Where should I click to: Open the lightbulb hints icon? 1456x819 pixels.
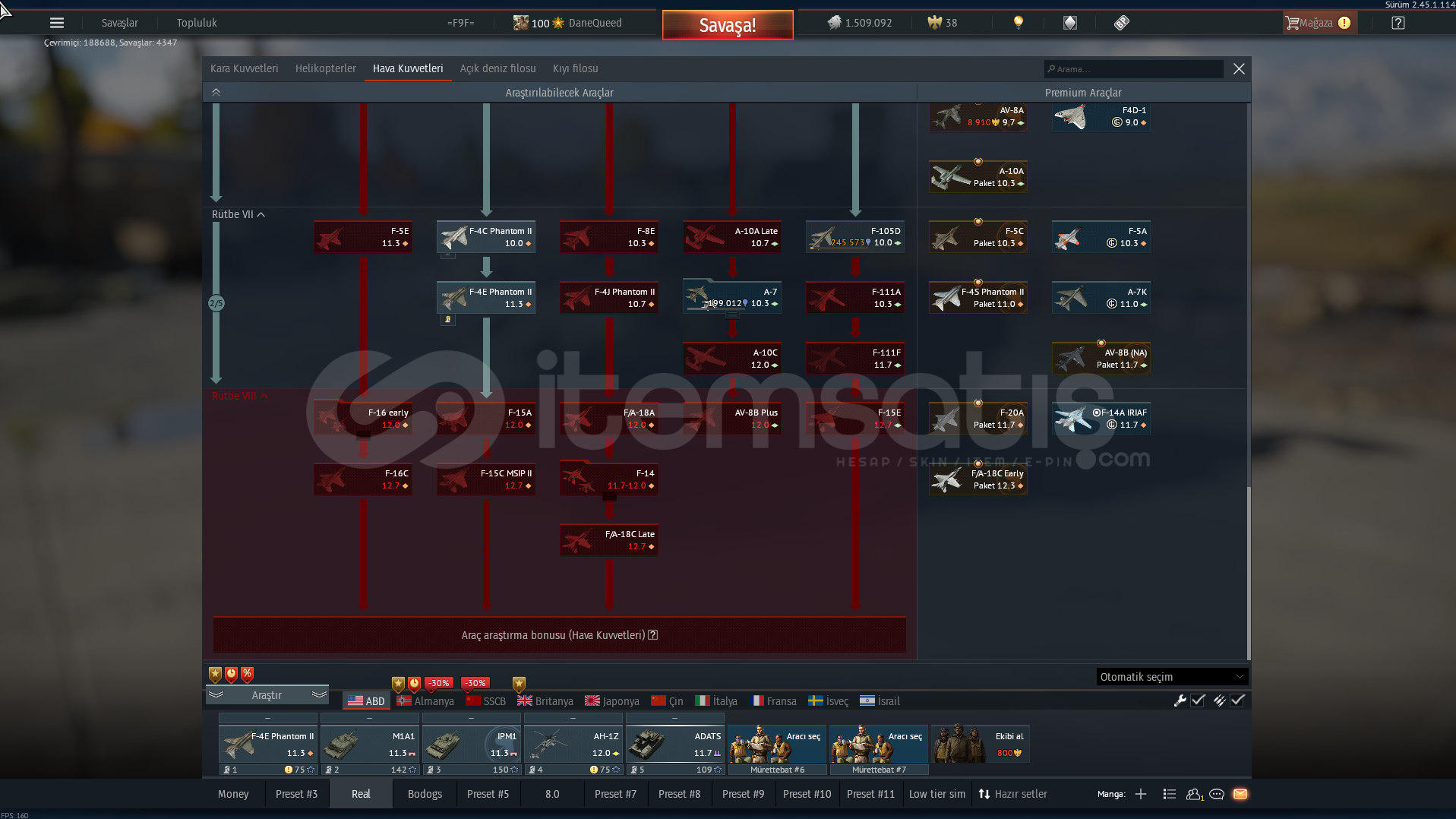(1019, 23)
